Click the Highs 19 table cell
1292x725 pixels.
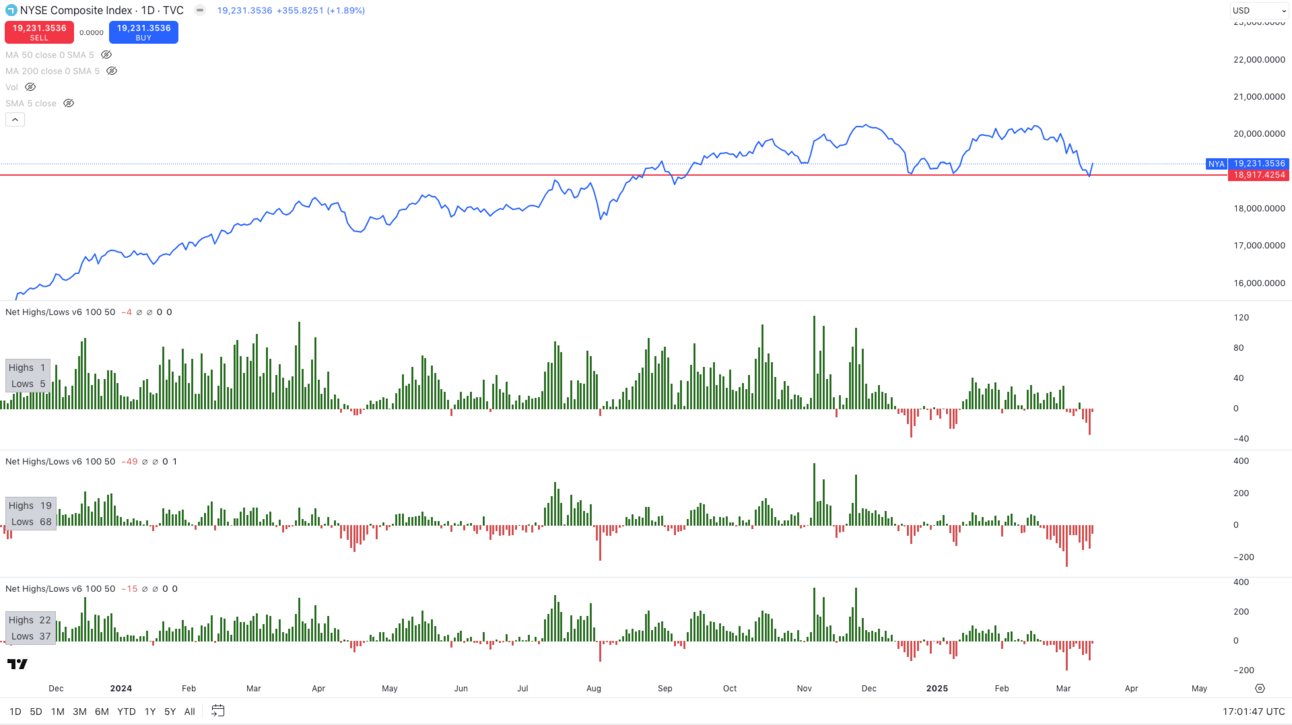click(31, 506)
